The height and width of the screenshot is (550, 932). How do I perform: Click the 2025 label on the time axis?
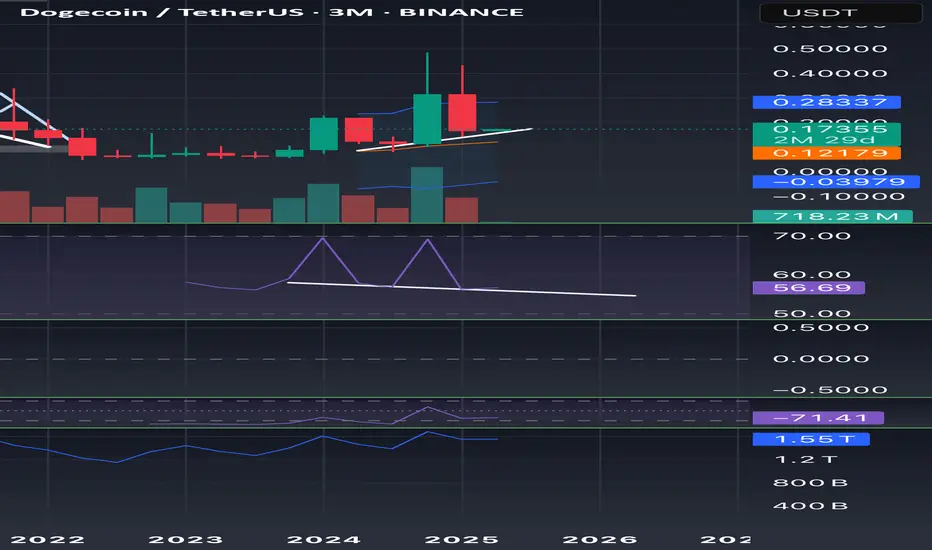pos(462,540)
